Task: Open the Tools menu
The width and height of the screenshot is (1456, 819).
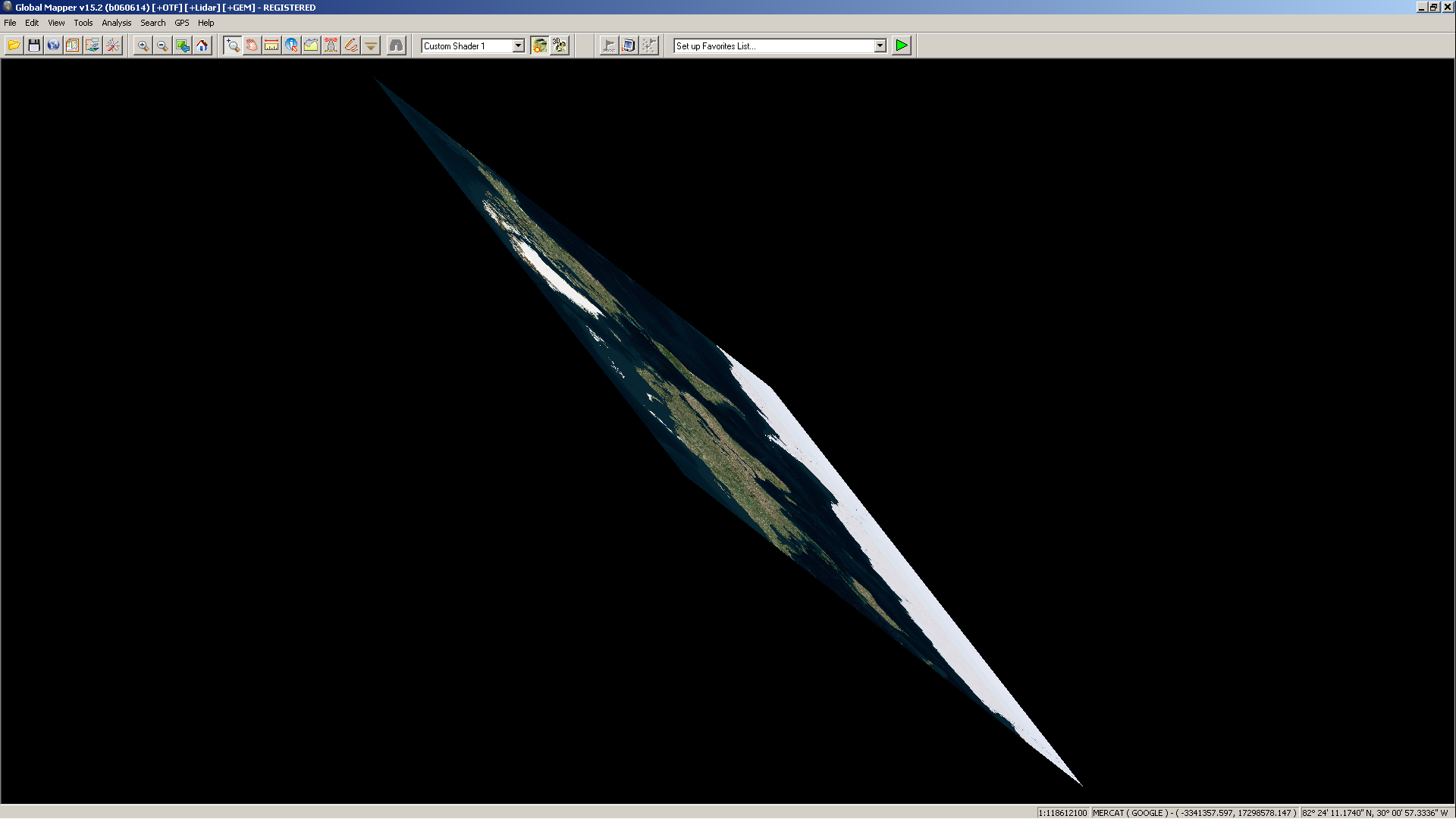Action: [x=83, y=23]
